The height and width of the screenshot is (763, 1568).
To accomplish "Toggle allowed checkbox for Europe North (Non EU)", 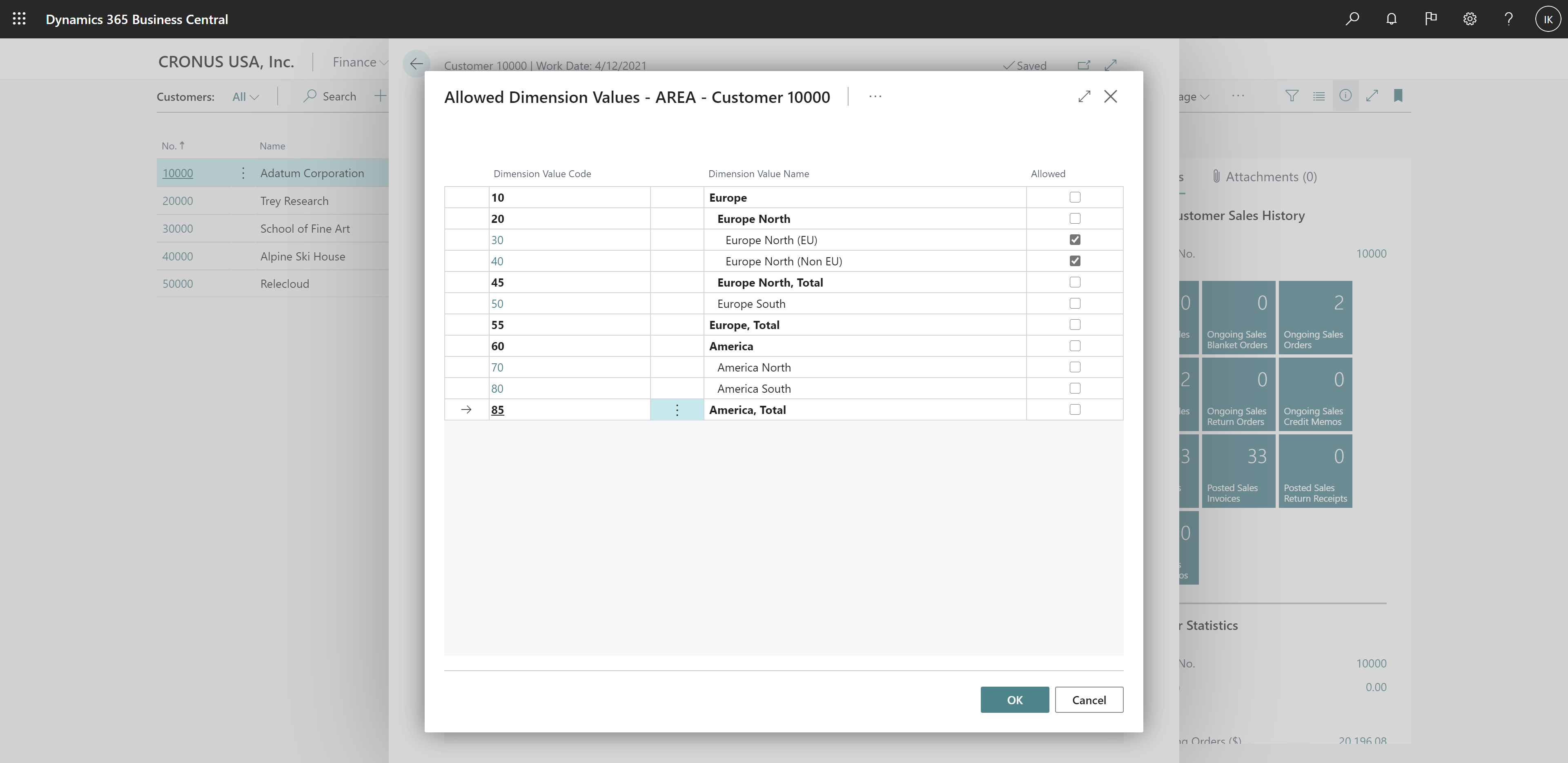I will 1075,260.
